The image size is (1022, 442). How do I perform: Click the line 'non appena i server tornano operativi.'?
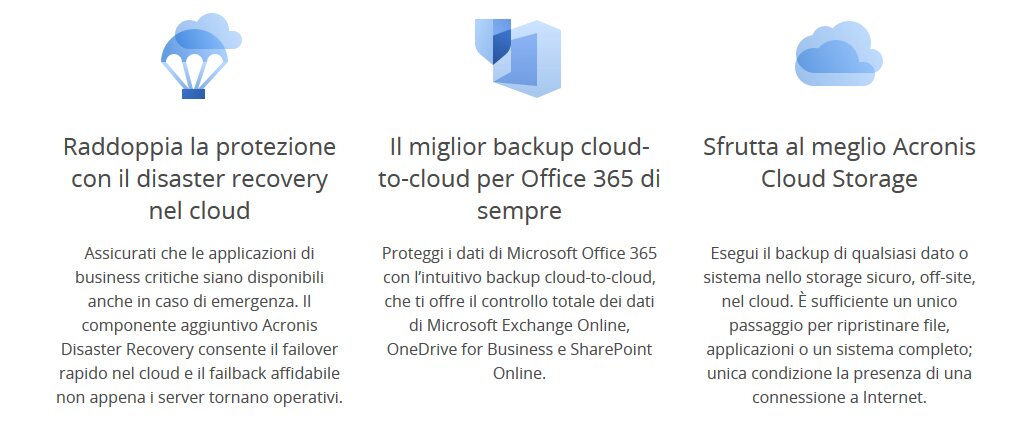pyautogui.click(x=199, y=398)
